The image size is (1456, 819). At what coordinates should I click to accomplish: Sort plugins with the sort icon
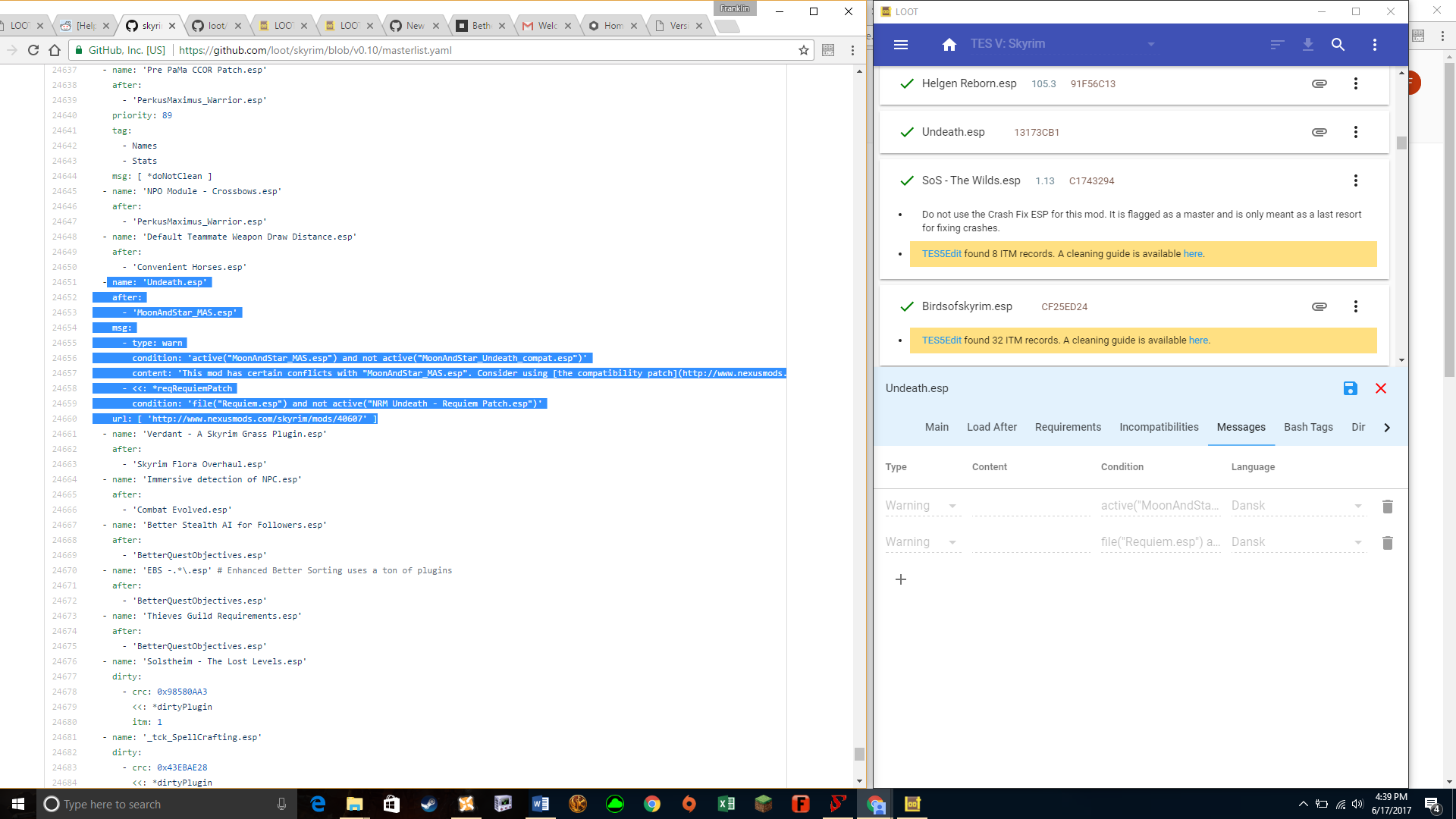[1276, 45]
